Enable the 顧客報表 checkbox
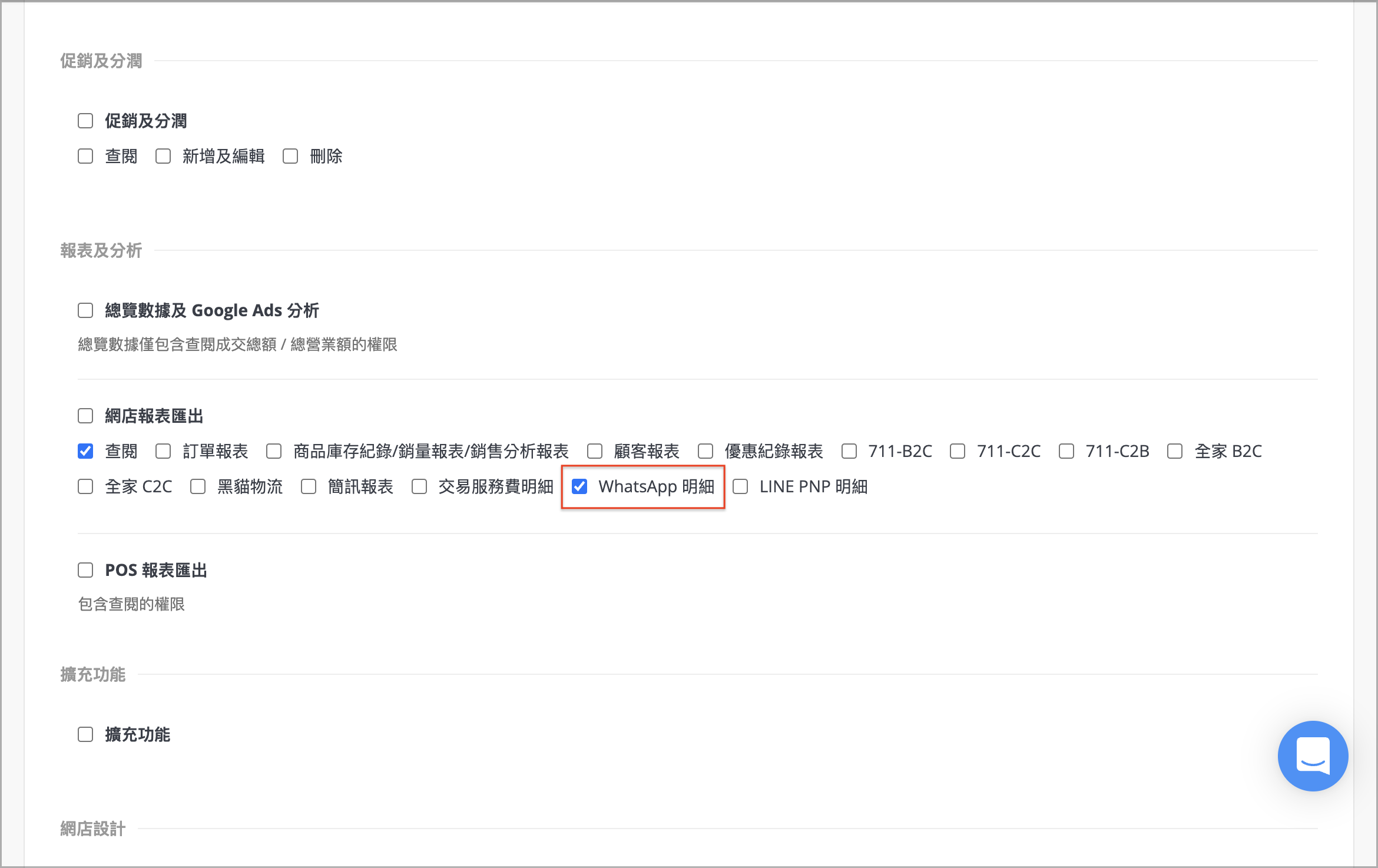 click(595, 451)
